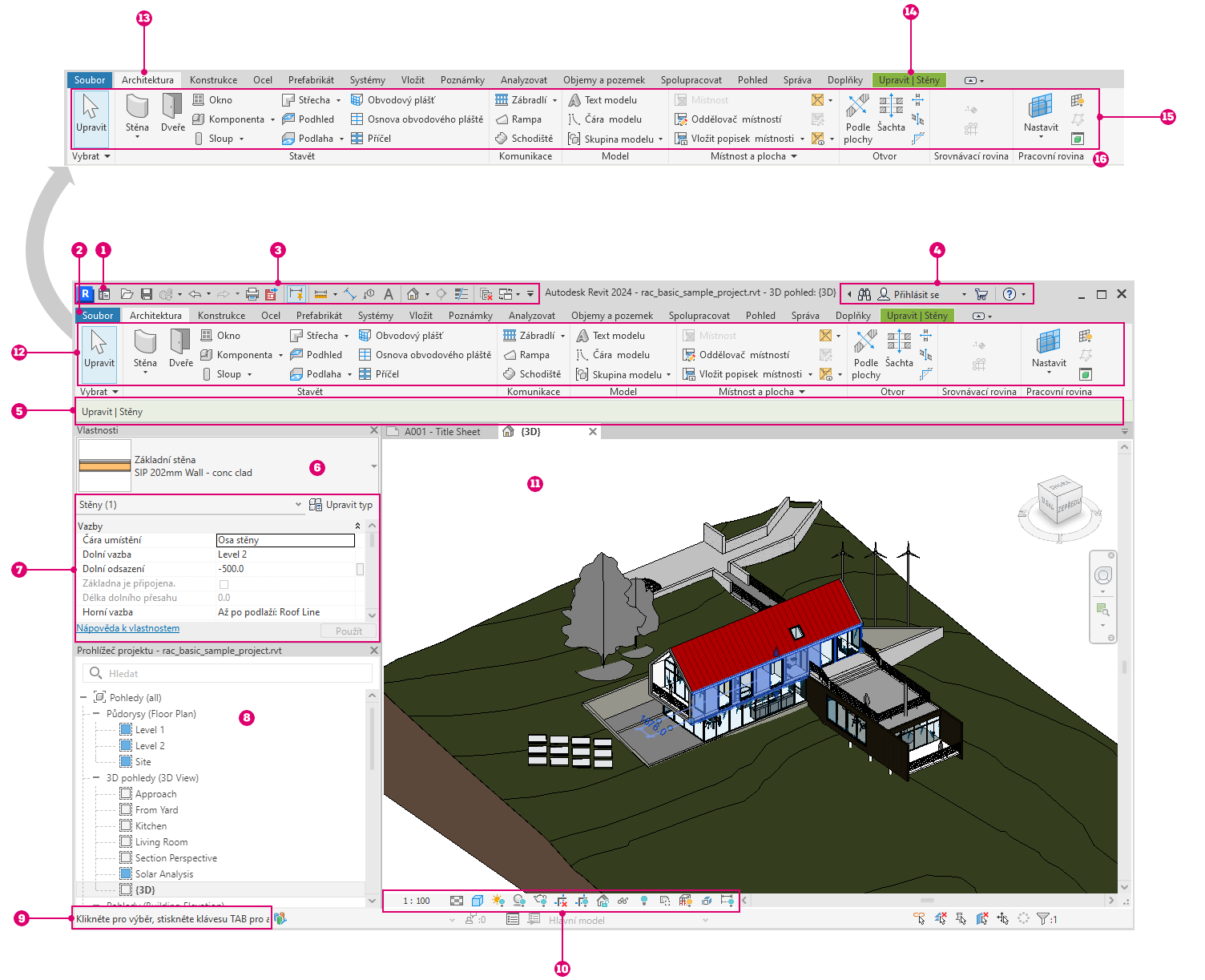Change Visual Style with the blue cube icon
Image resolution: width=1205 pixels, height=980 pixels.
[x=478, y=901]
